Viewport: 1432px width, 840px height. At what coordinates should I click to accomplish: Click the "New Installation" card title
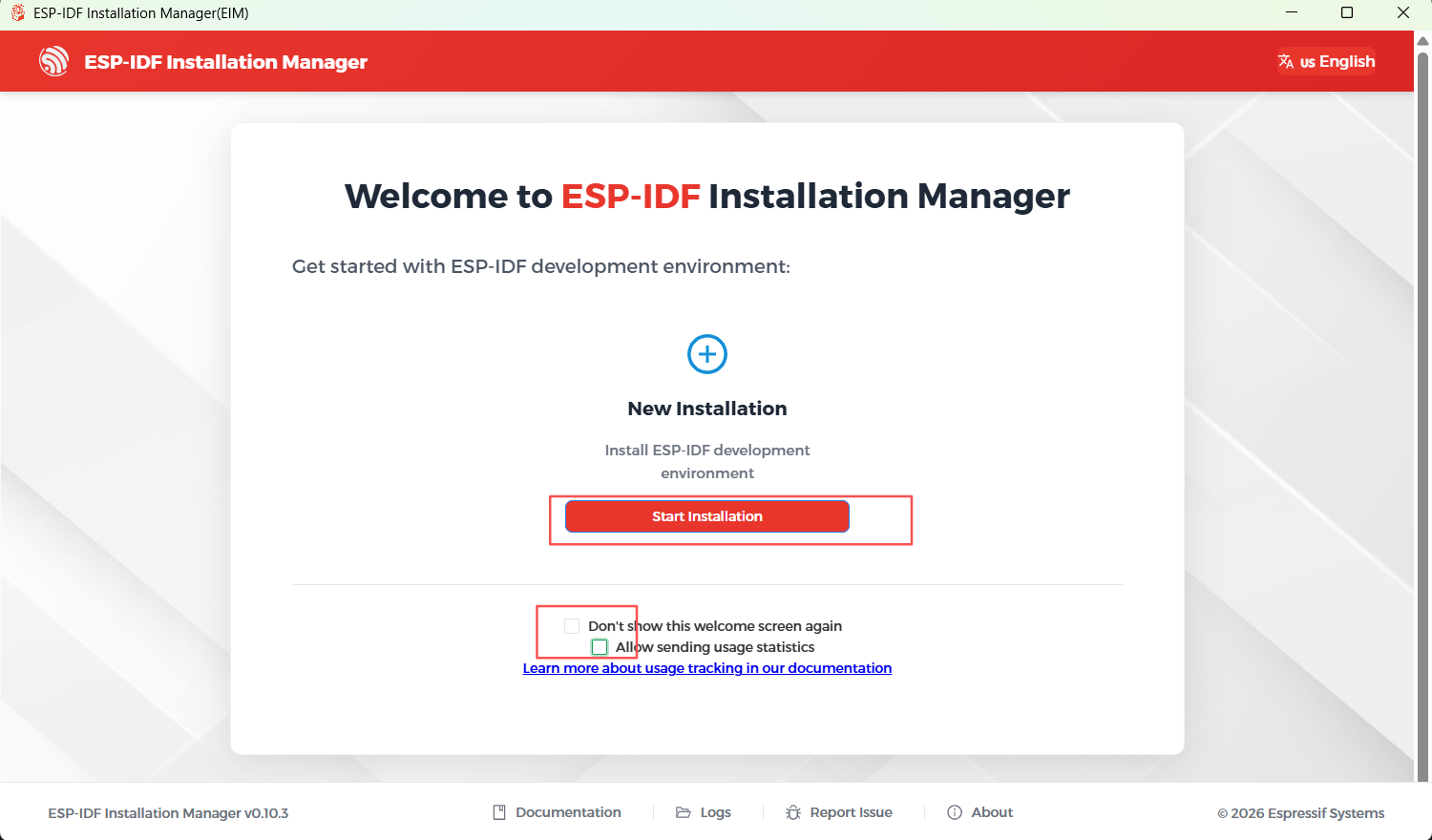coord(707,409)
